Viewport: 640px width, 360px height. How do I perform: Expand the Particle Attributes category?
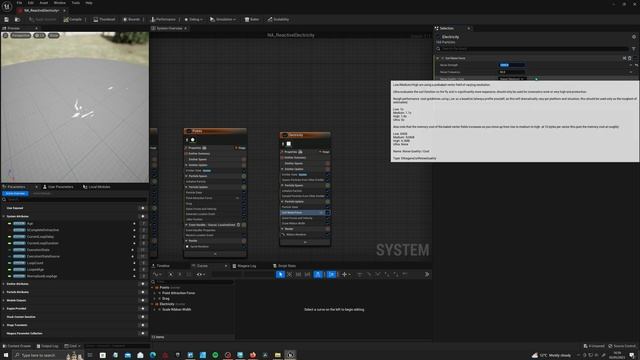pos(4,292)
